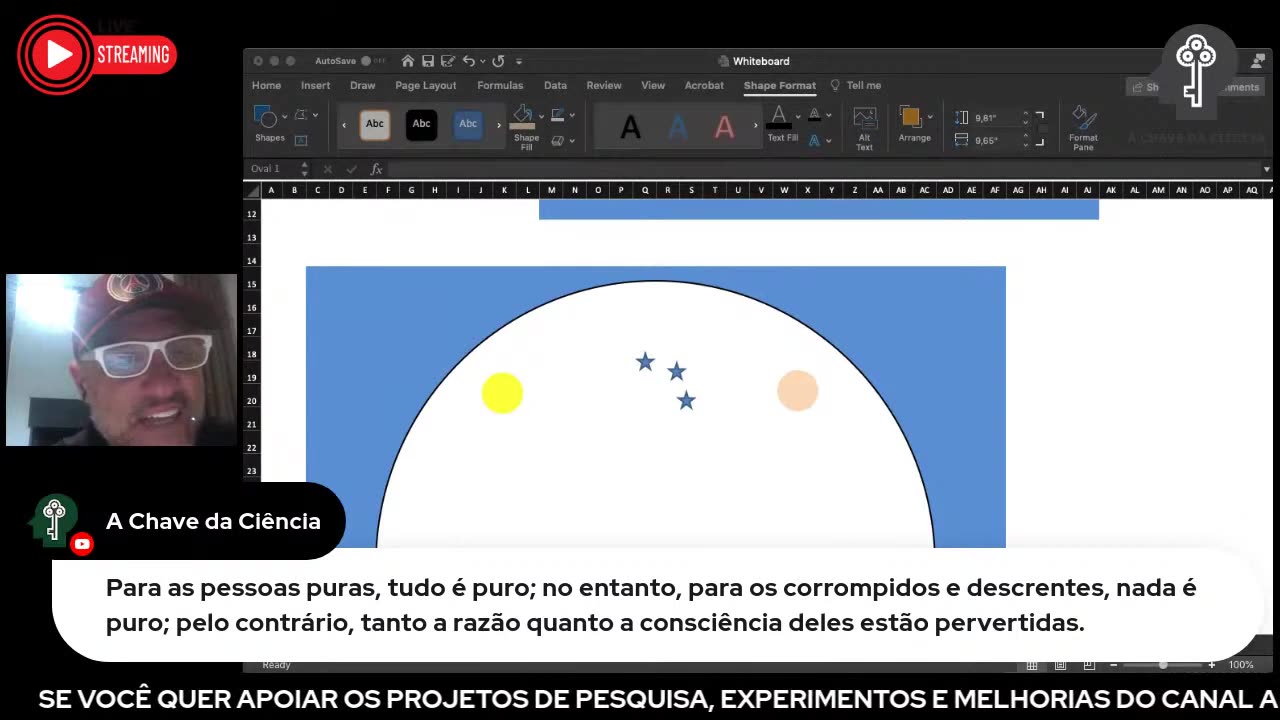The image size is (1280, 720).
Task: Open the Review tab
Action: (604, 85)
